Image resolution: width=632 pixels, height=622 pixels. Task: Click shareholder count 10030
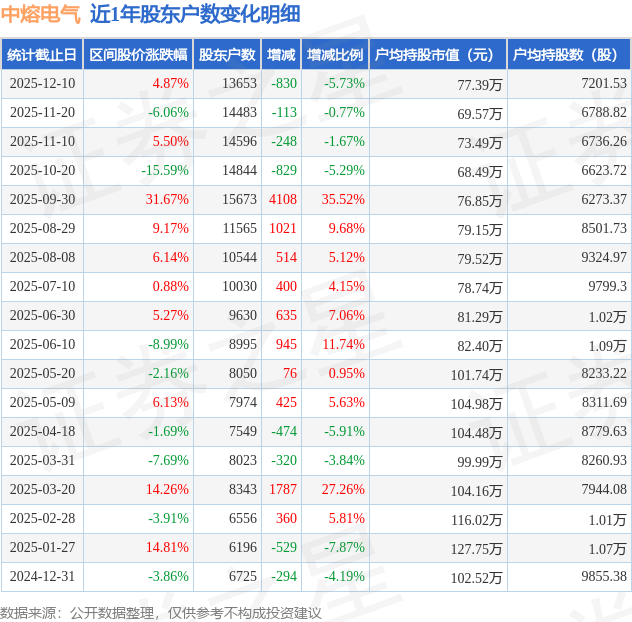pyautogui.click(x=239, y=287)
